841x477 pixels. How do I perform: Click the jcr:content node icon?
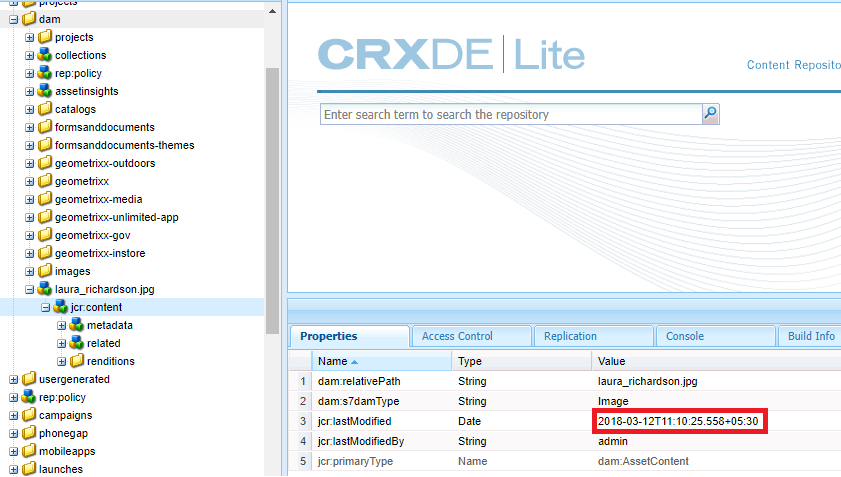tap(61, 307)
